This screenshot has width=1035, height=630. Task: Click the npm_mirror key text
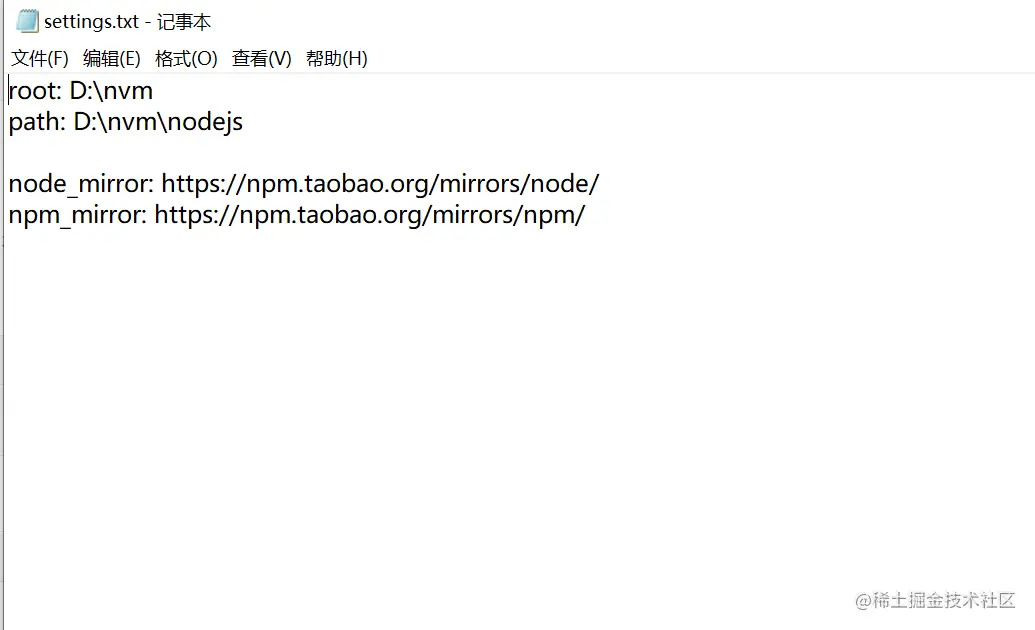pos(75,215)
